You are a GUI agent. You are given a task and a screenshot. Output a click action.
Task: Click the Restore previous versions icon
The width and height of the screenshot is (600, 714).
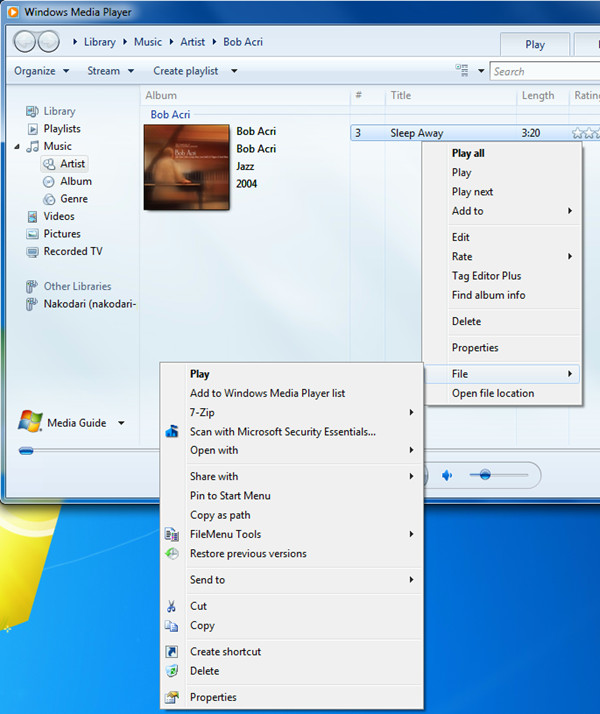coord(172,553)
